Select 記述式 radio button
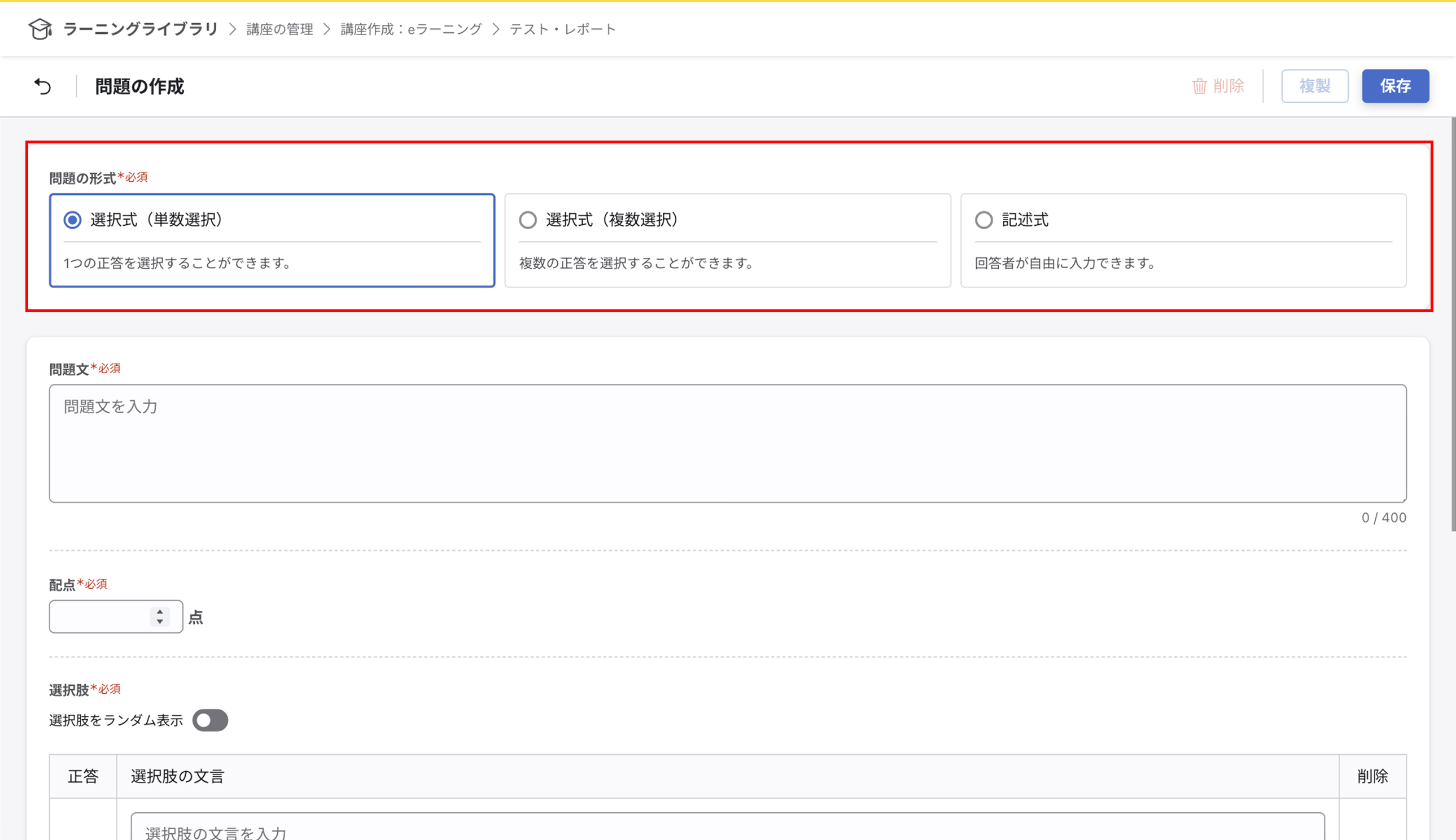 pyautogui.click(x=983, y=220)
